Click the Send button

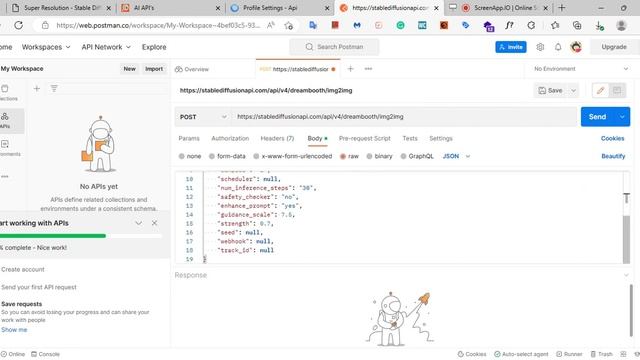coord(597,117)
